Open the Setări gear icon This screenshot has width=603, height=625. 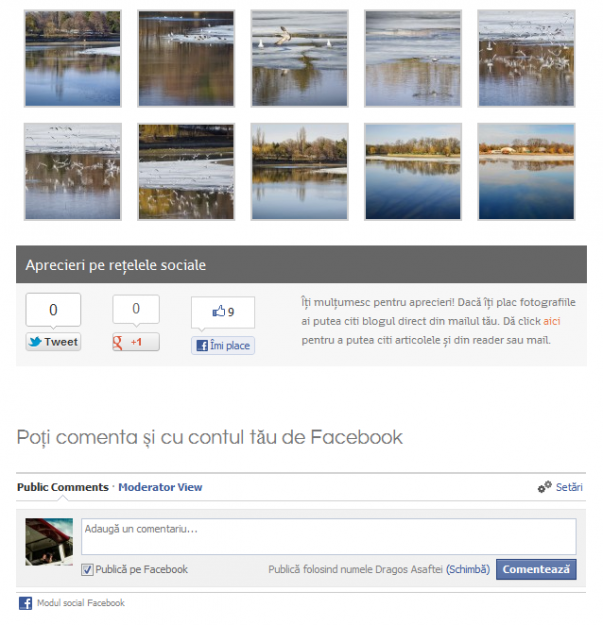pos(544,487)
